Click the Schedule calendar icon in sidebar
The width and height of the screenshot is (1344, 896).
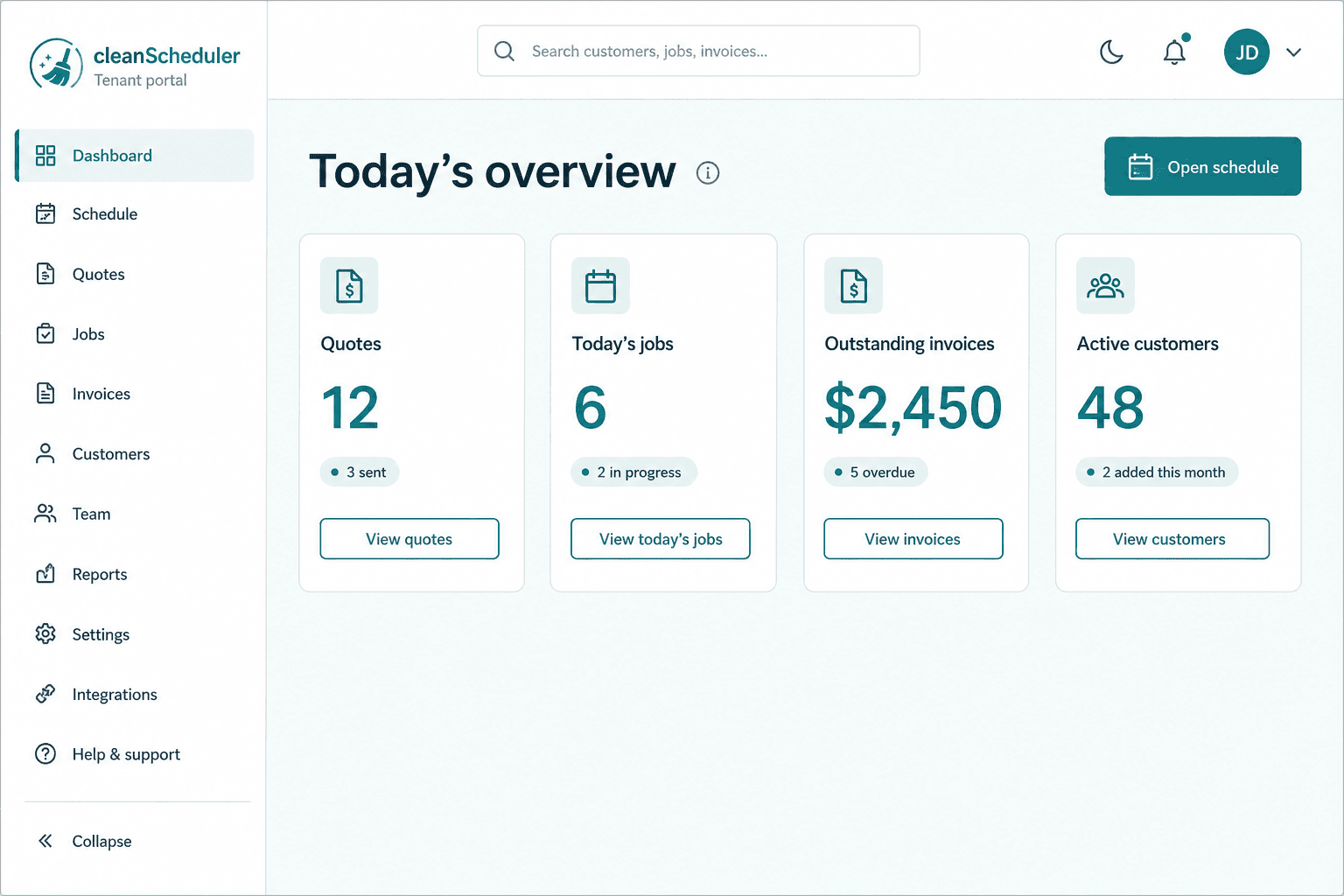45,213
